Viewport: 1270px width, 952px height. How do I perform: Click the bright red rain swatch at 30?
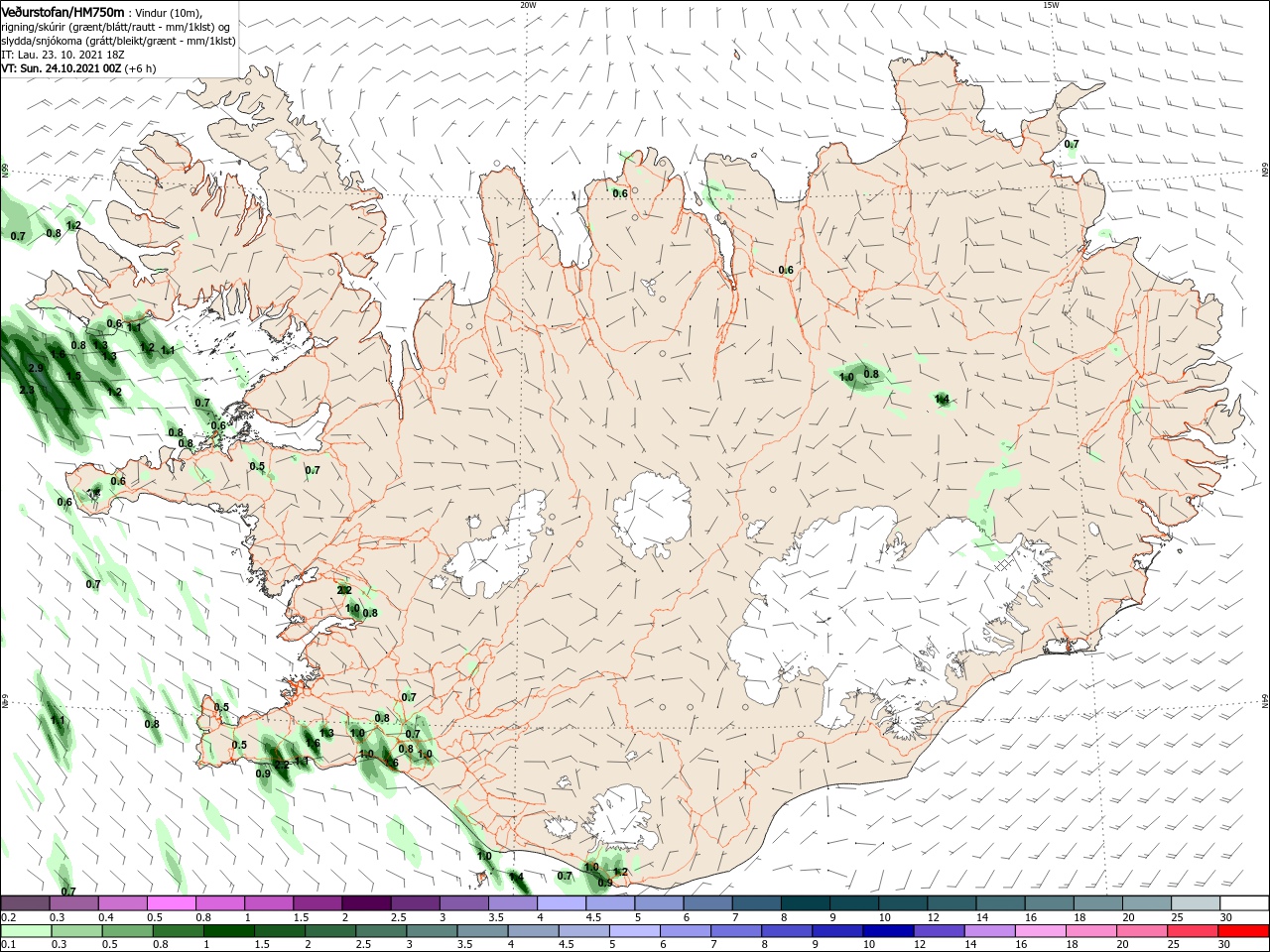pyautogui.click(x=1242, y=931)
